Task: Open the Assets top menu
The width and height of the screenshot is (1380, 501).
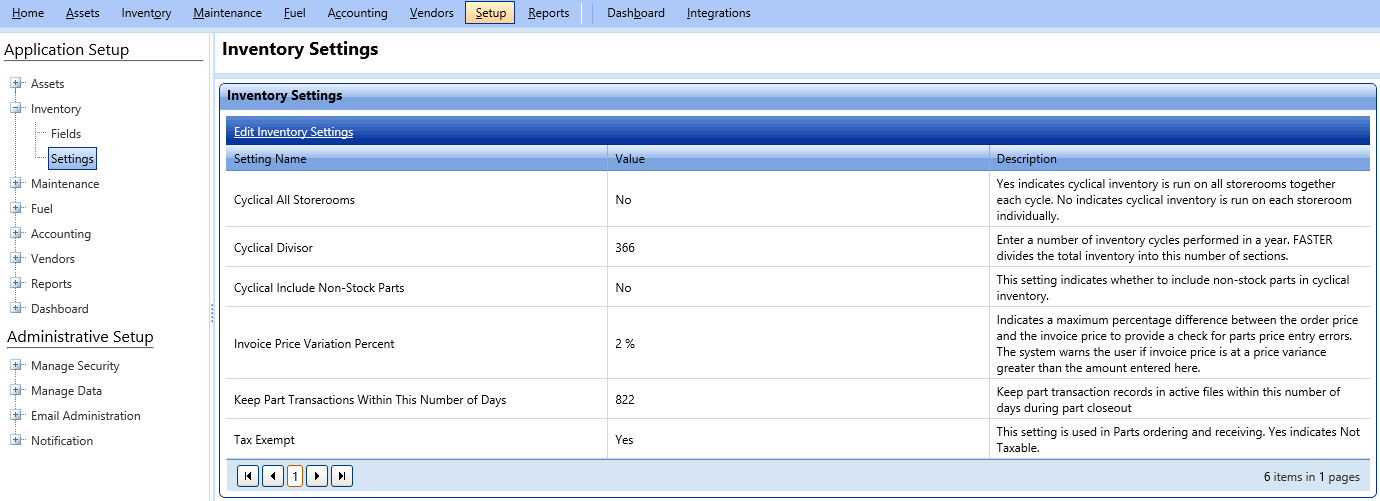Action: coord(82,13)
